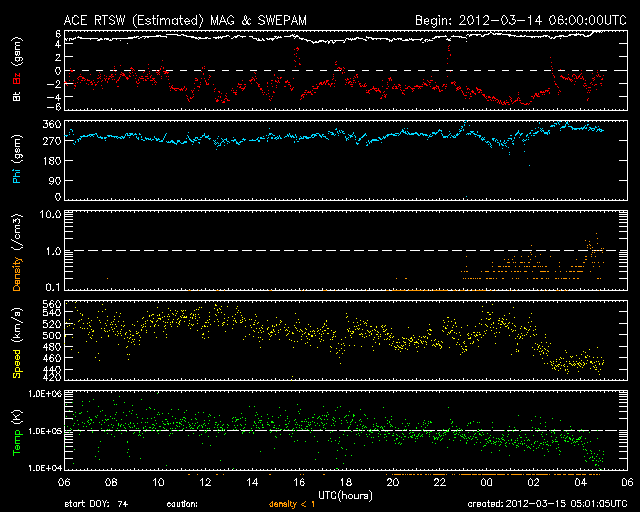
Task: Click the blue Phi (gsm) axis label
Action: pyautogui.click(x=17, y=165)
